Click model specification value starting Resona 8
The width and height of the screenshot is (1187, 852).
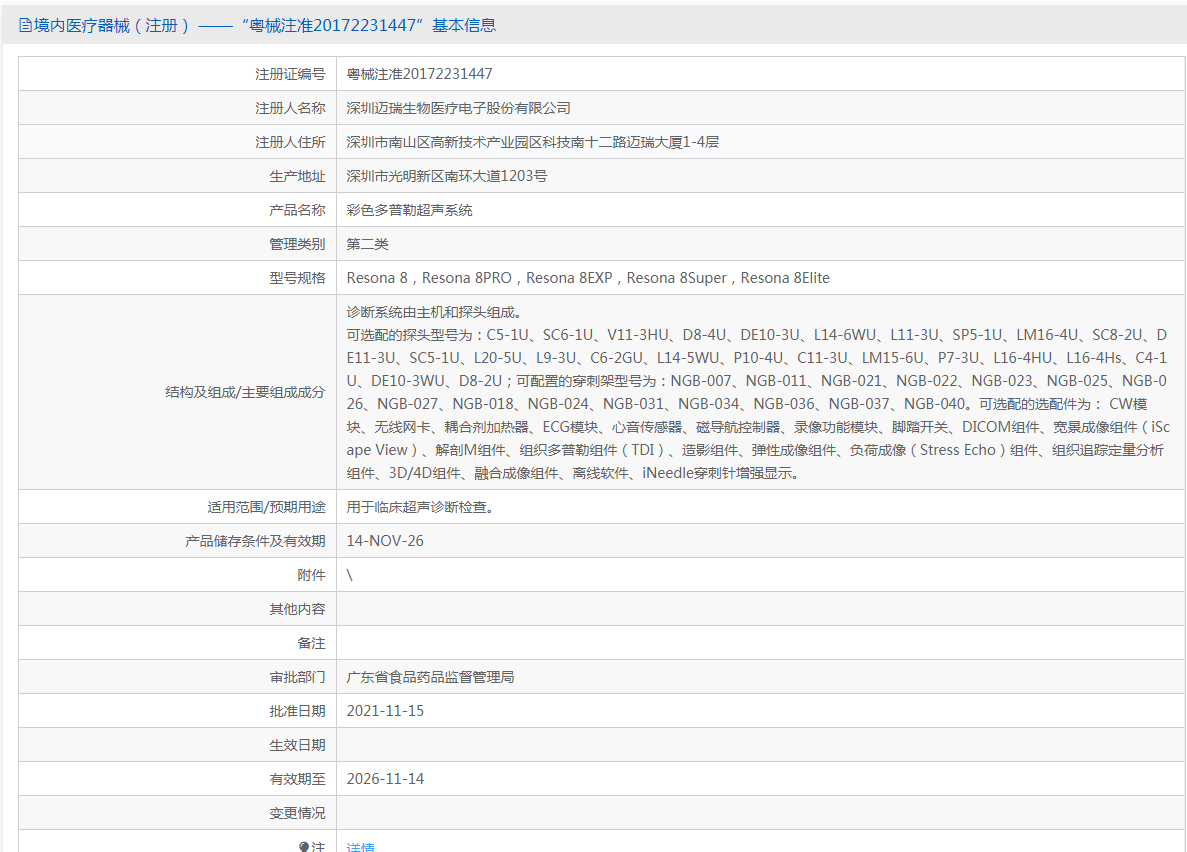[588, 278]
